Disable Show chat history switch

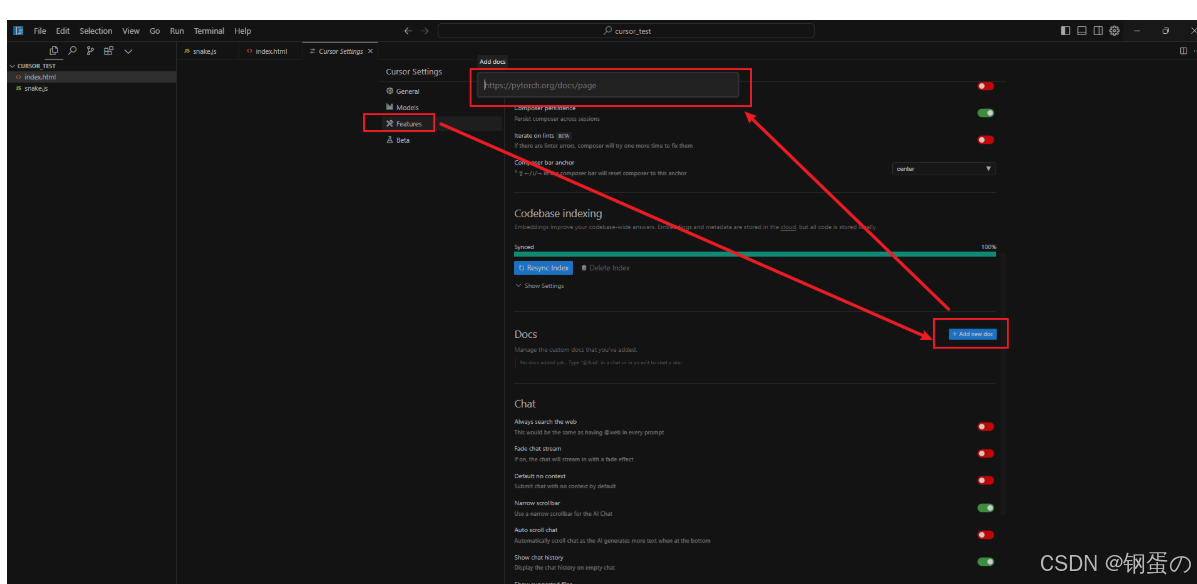pyautogui.click(x=986, y=562)
